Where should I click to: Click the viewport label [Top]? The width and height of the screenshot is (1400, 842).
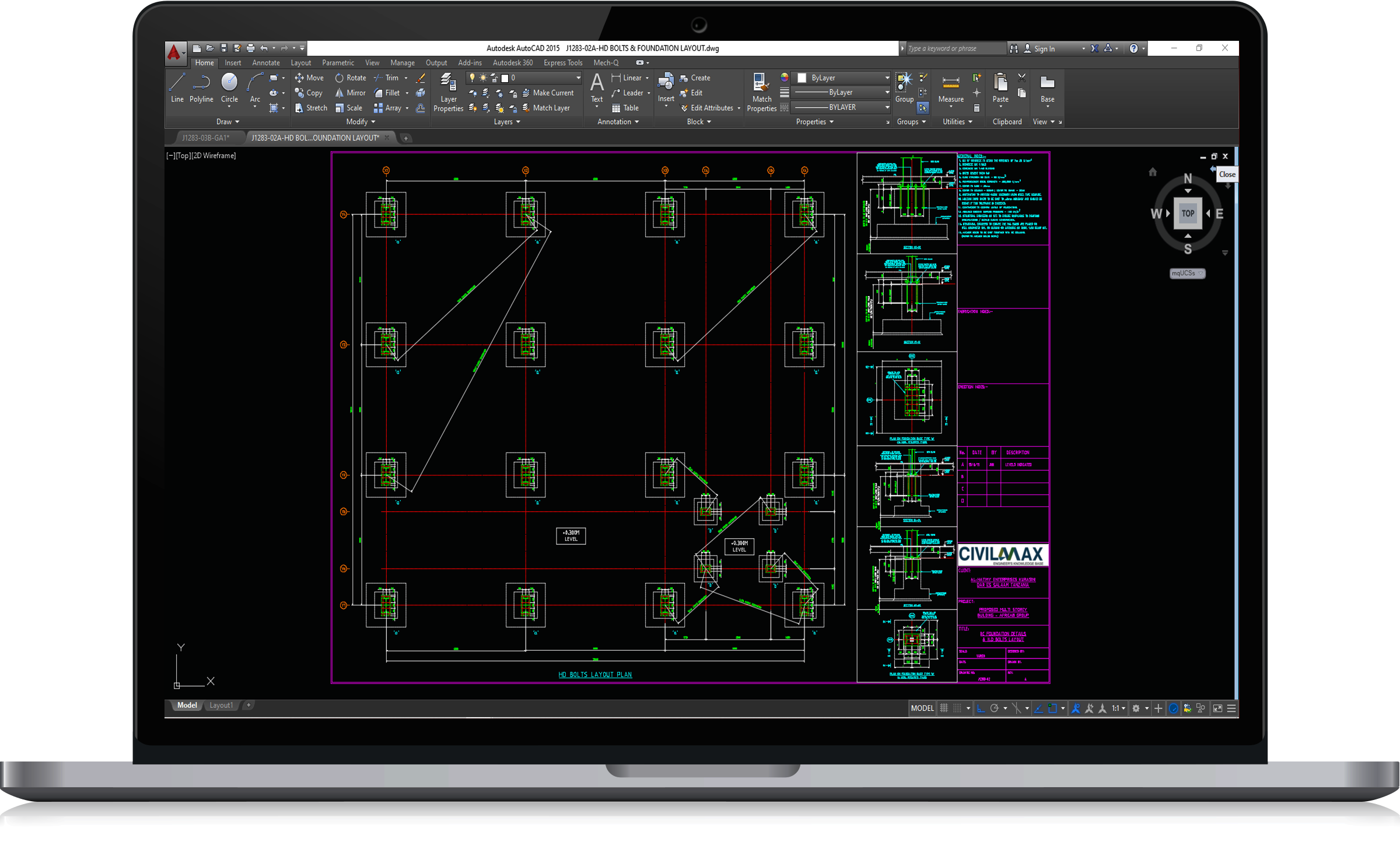[183, 156]
